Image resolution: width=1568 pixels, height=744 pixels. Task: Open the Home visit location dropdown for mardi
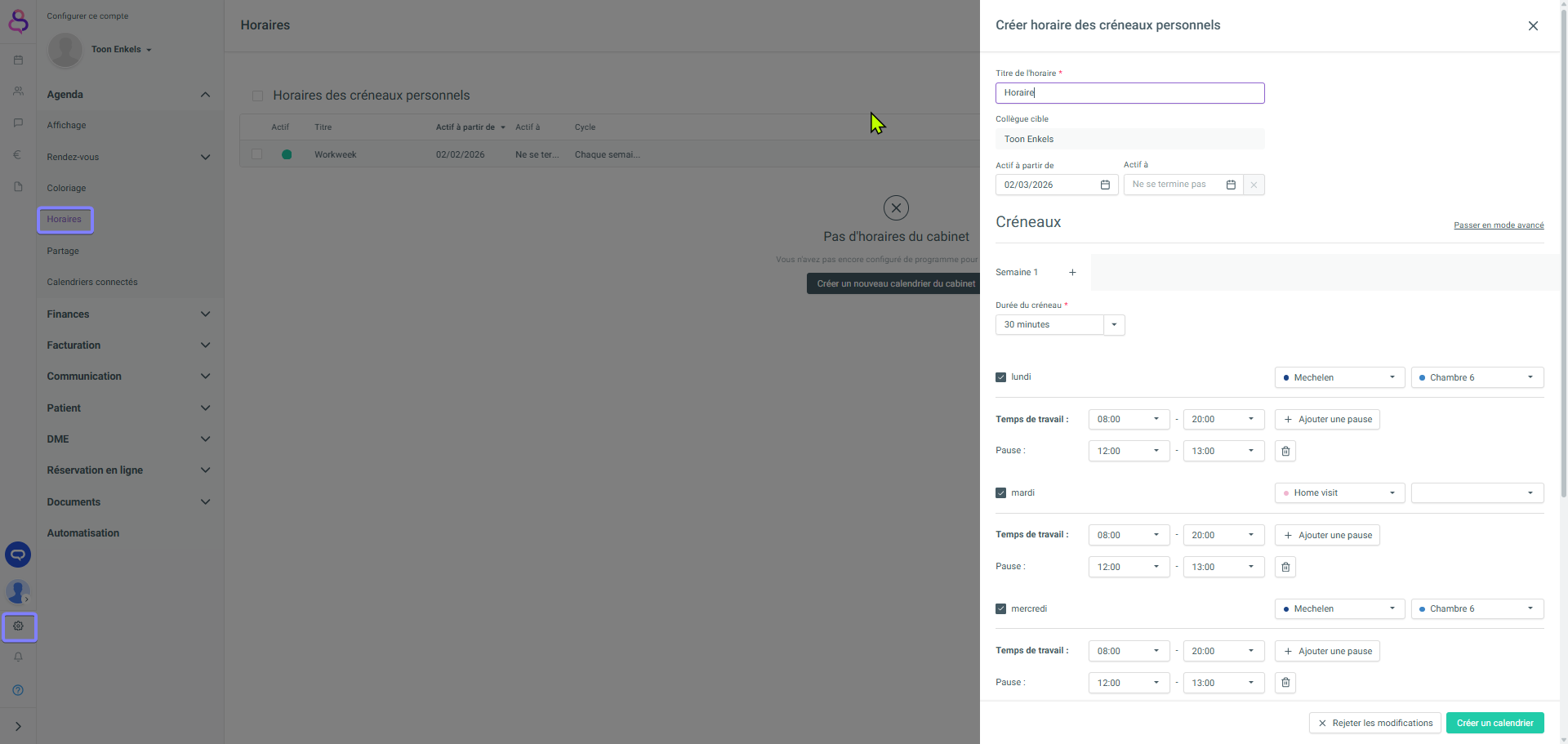point(1339,493)
